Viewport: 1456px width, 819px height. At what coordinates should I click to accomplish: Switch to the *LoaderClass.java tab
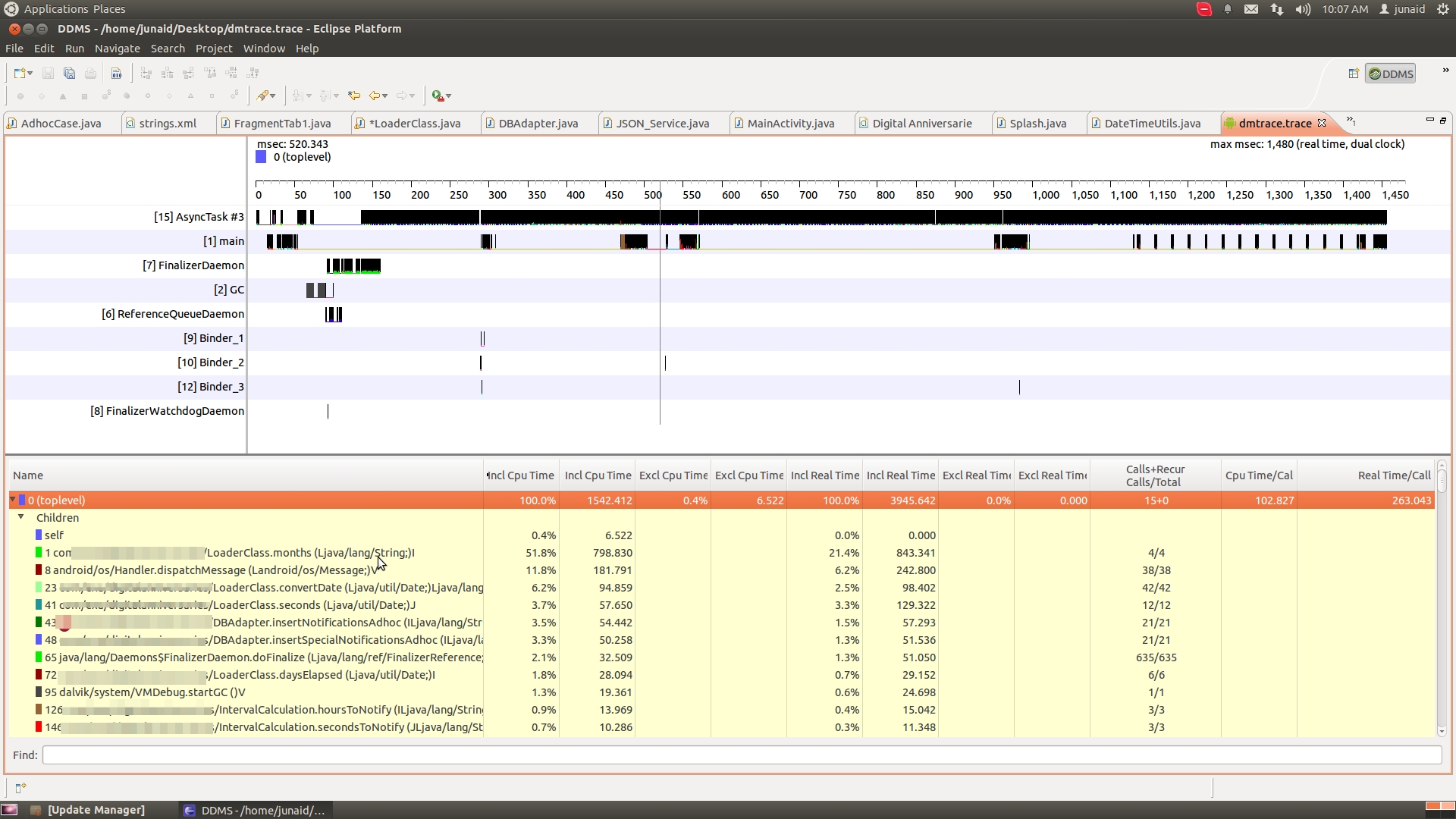pos(415,123)
